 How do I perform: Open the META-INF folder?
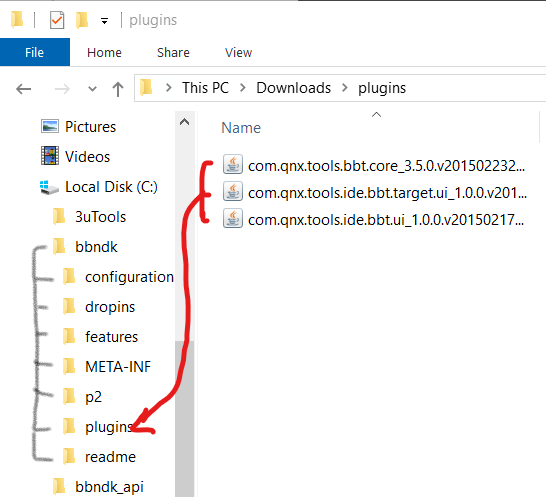118,367
